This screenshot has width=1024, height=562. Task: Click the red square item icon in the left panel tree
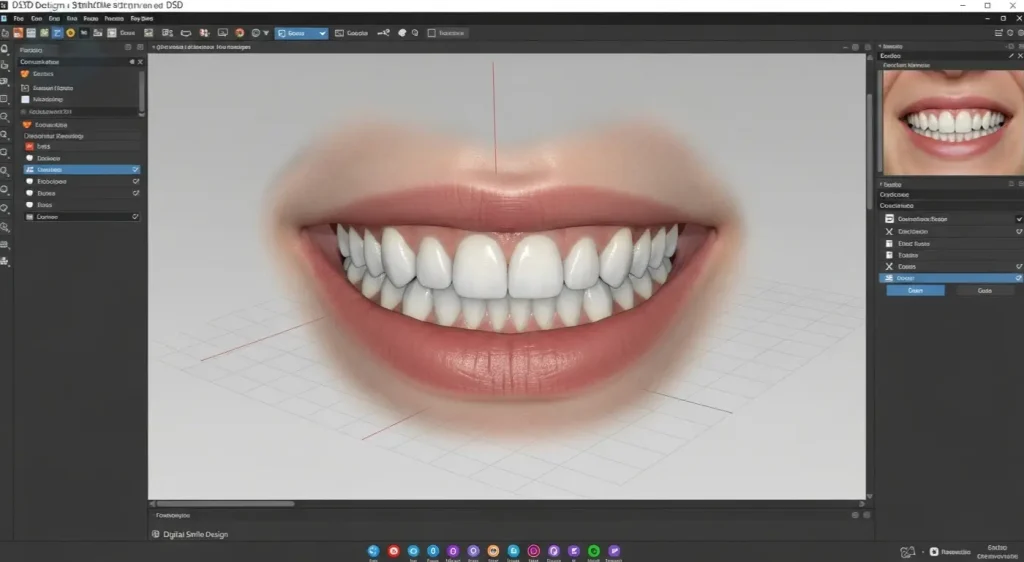coord(30,146)
